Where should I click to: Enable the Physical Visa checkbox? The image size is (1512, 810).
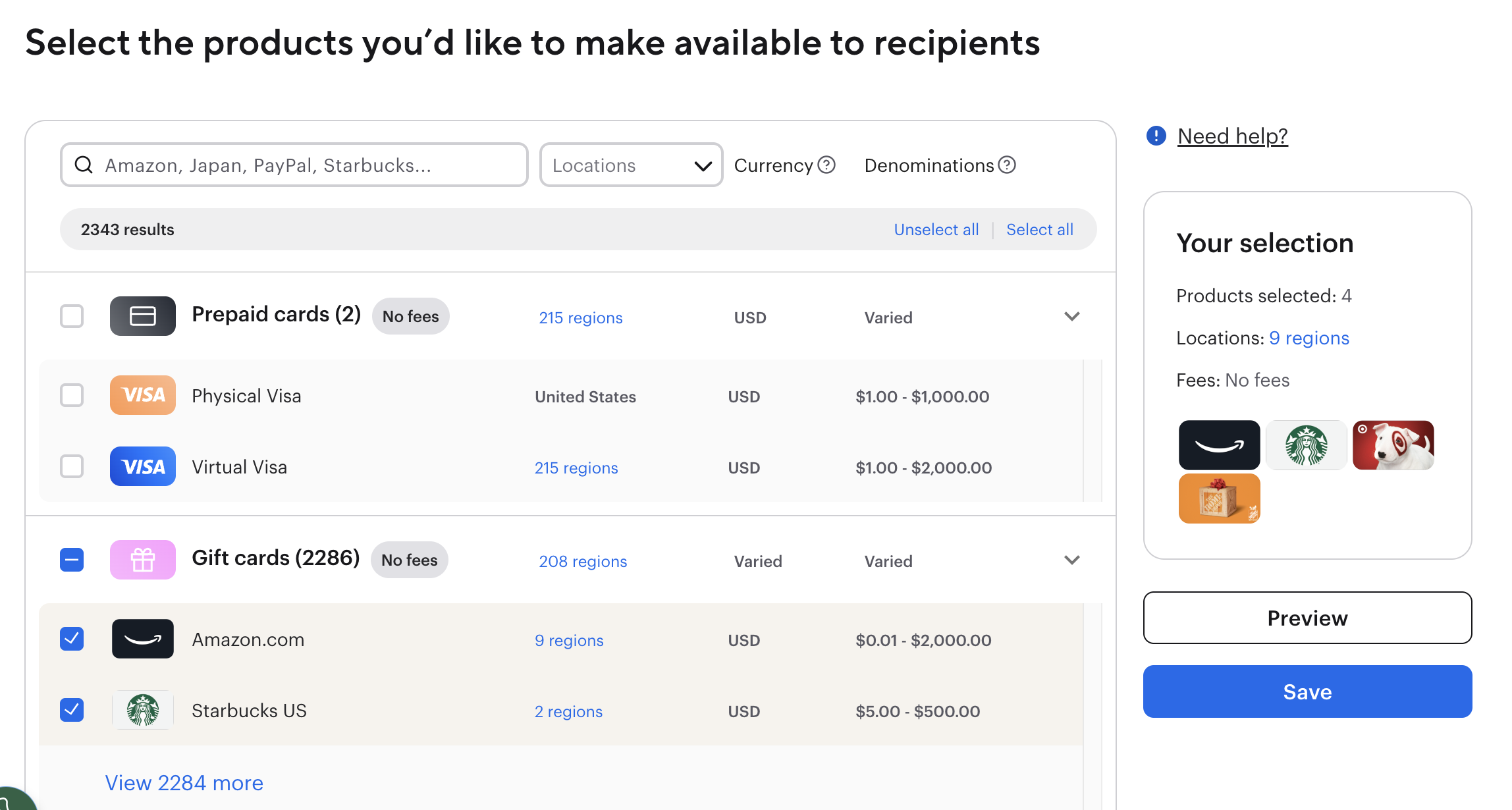72,395
